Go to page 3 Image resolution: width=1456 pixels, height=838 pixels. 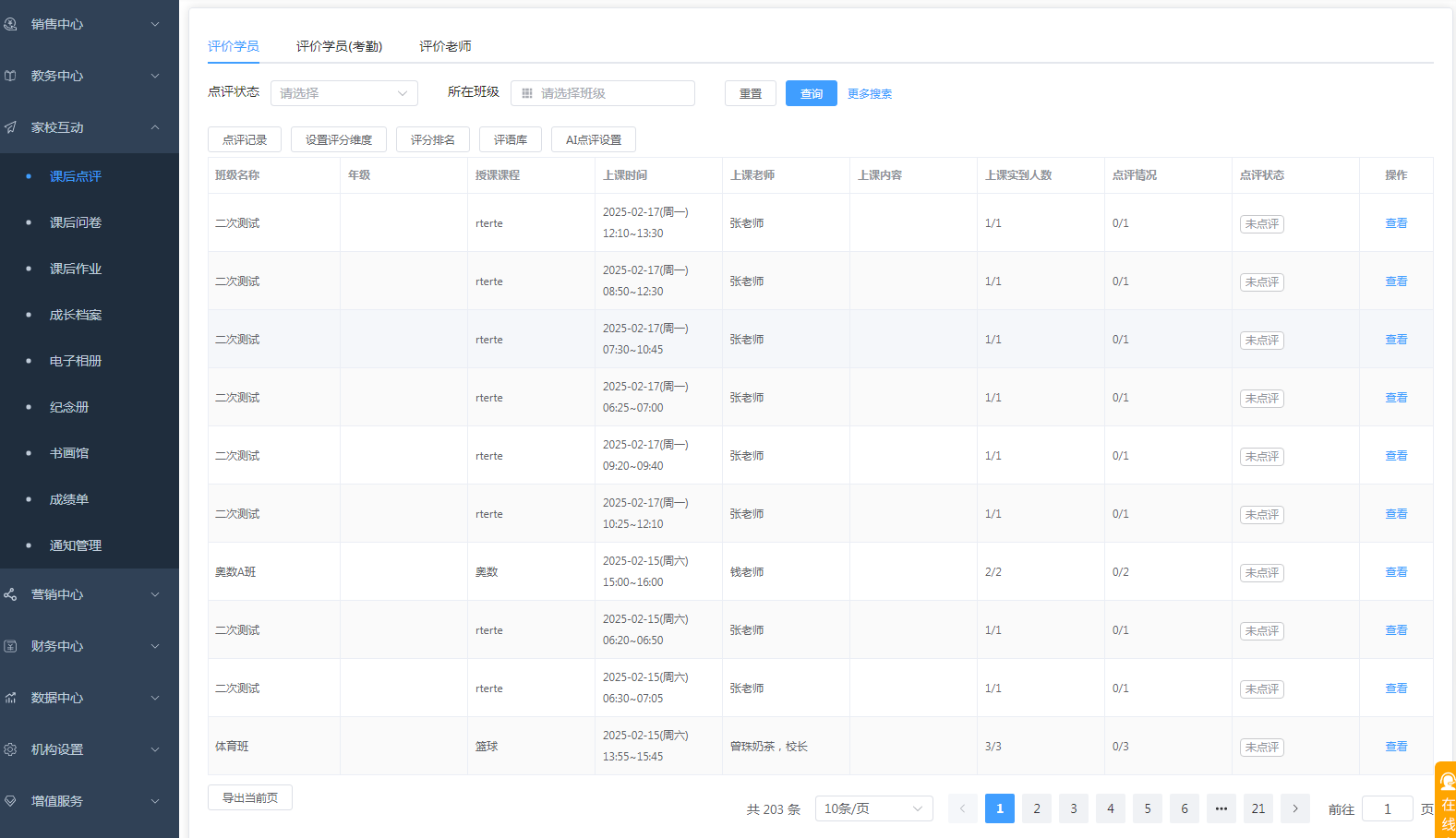point(1074,808)
